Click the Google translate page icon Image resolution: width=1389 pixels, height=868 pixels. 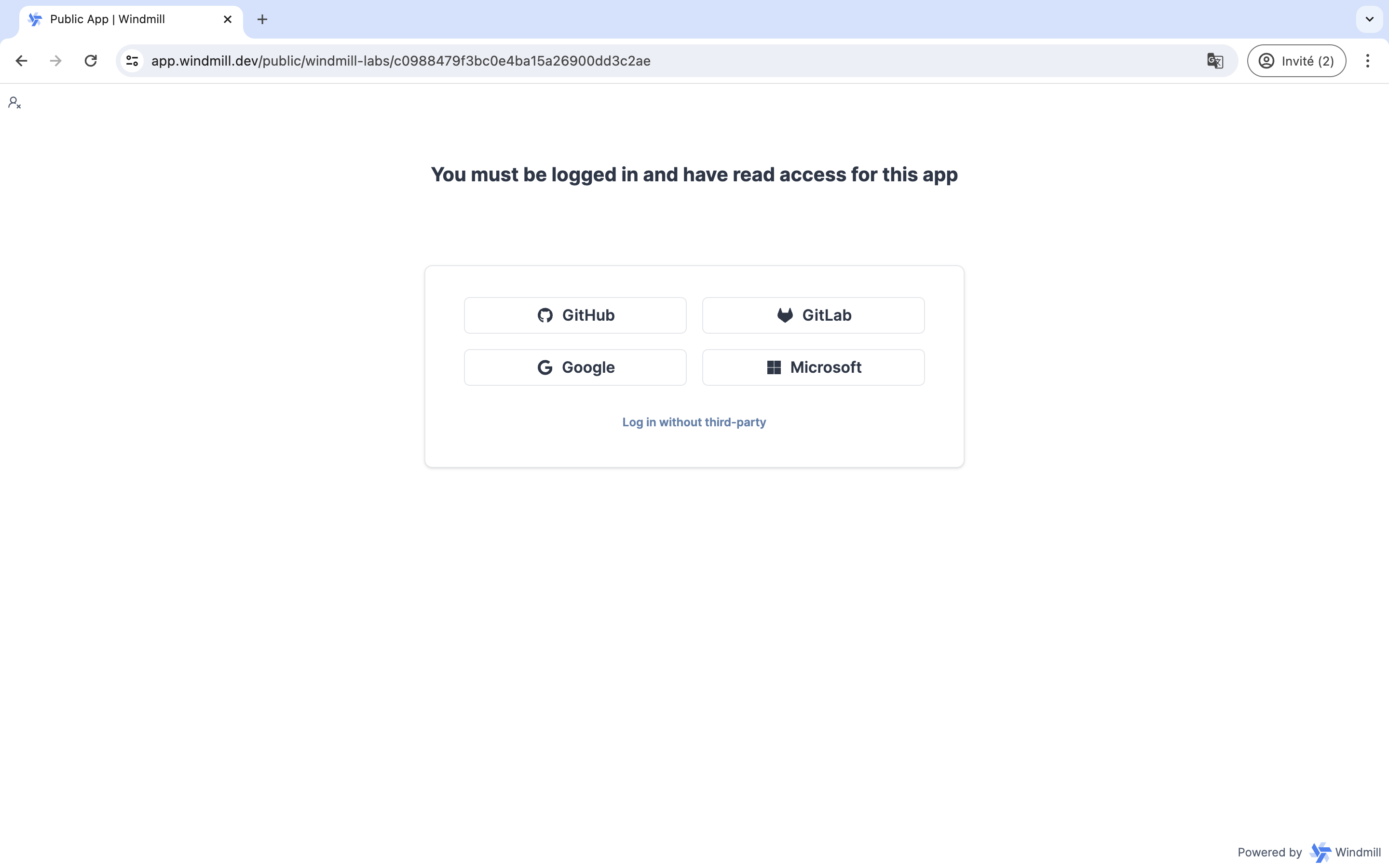click(x=1215, y=60)
